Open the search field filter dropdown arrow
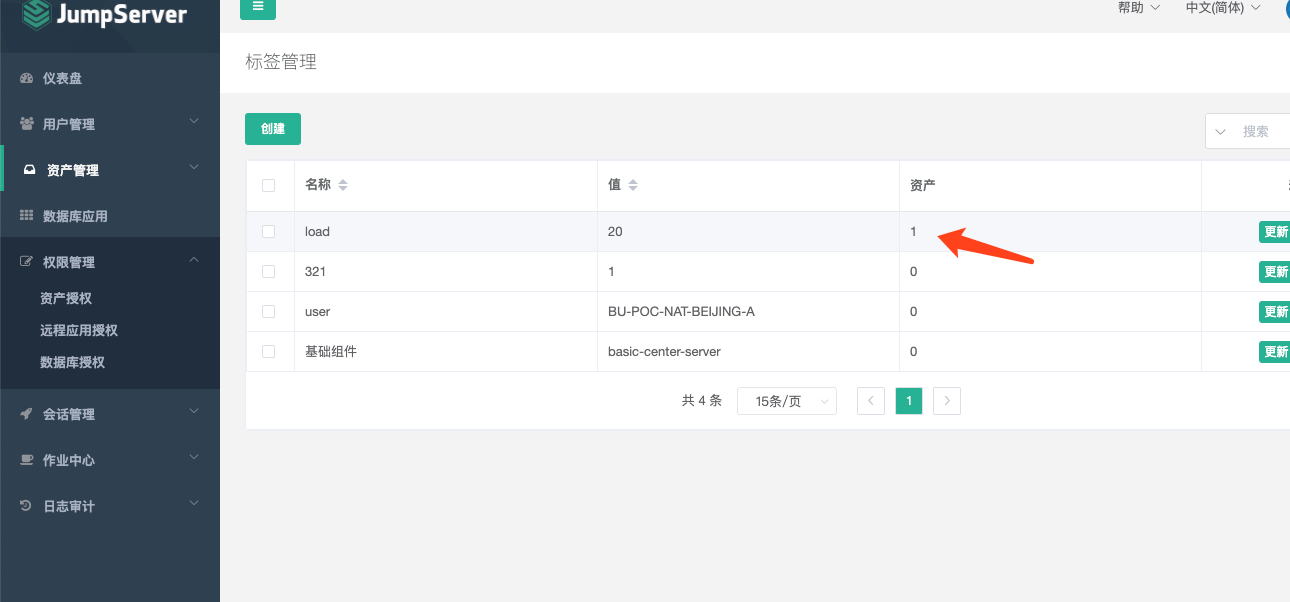Image resolution: width=1290 pixels, height=602 pixels. 1221,131
